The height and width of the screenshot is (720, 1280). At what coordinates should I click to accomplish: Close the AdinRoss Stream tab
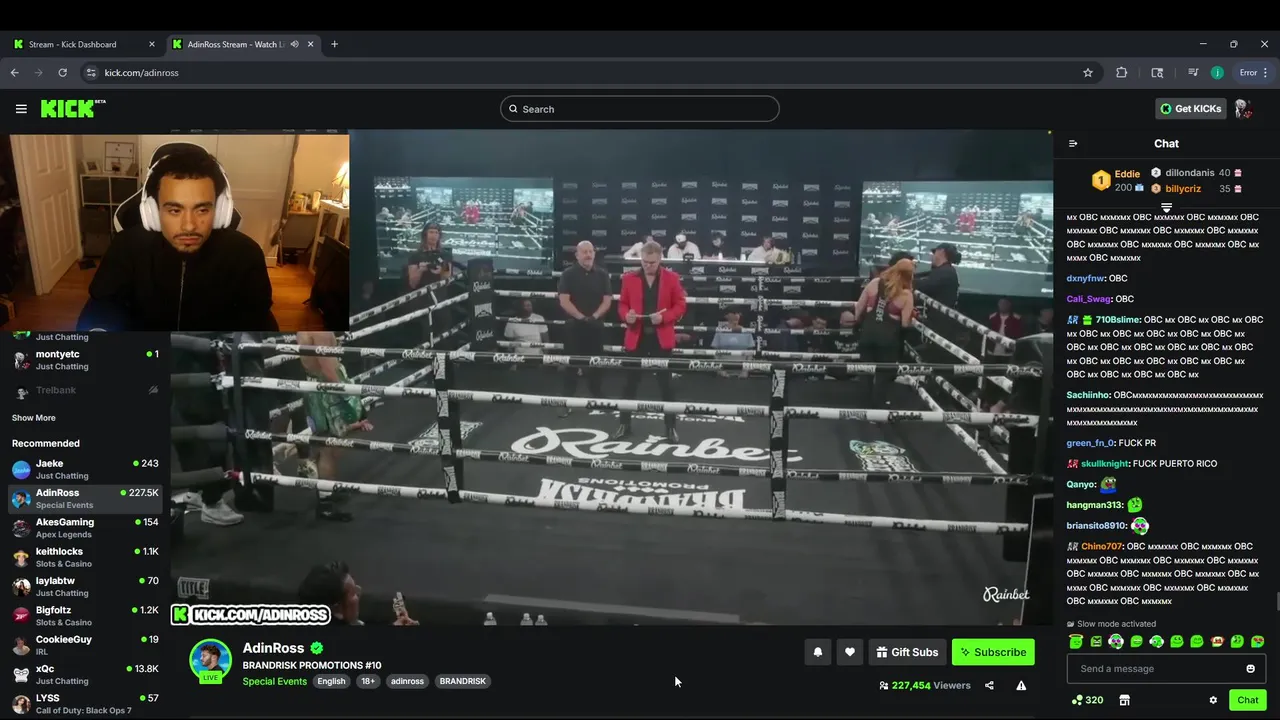(x=311, y=44)
